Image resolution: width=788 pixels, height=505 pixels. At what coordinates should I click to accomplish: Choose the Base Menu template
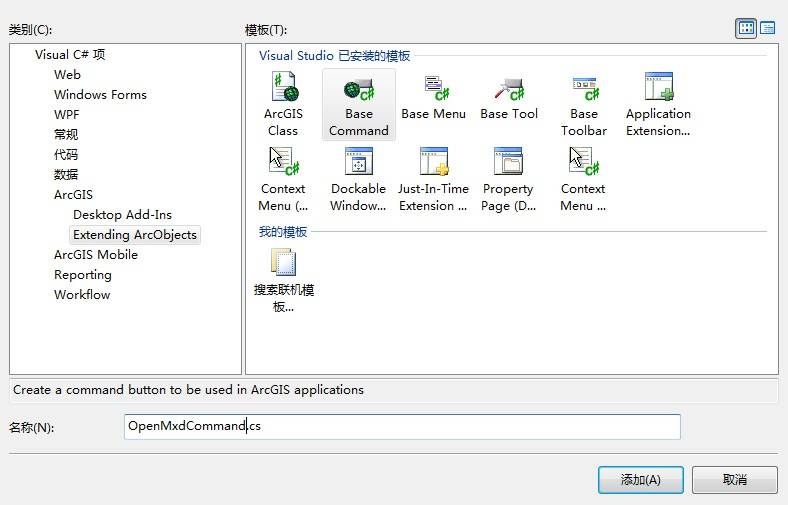tap(433, 98)
